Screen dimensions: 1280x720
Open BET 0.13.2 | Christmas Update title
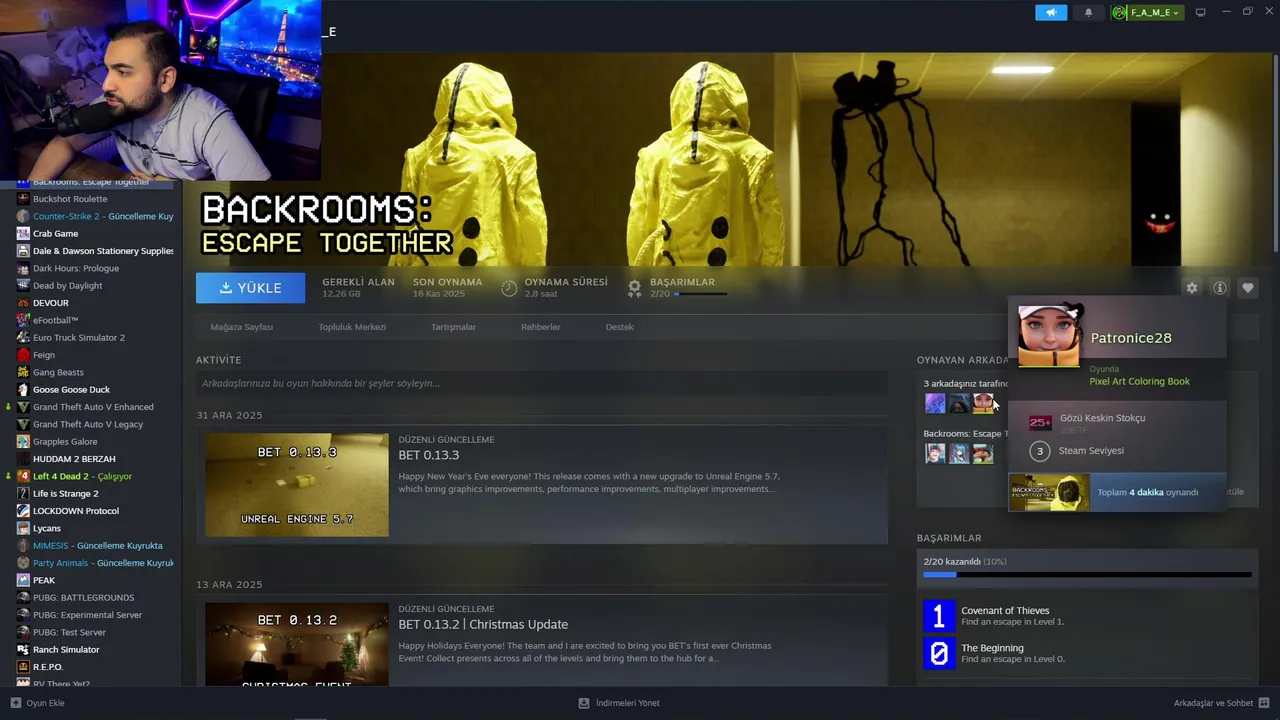[483, 624]
